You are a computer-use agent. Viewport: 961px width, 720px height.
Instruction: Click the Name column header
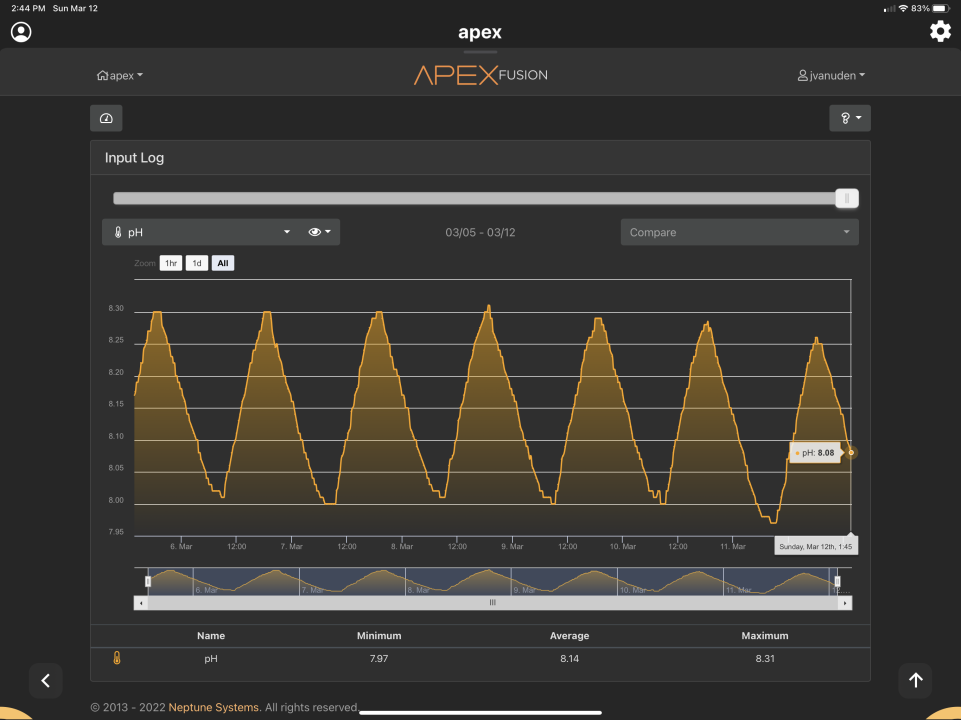(211, 635)
